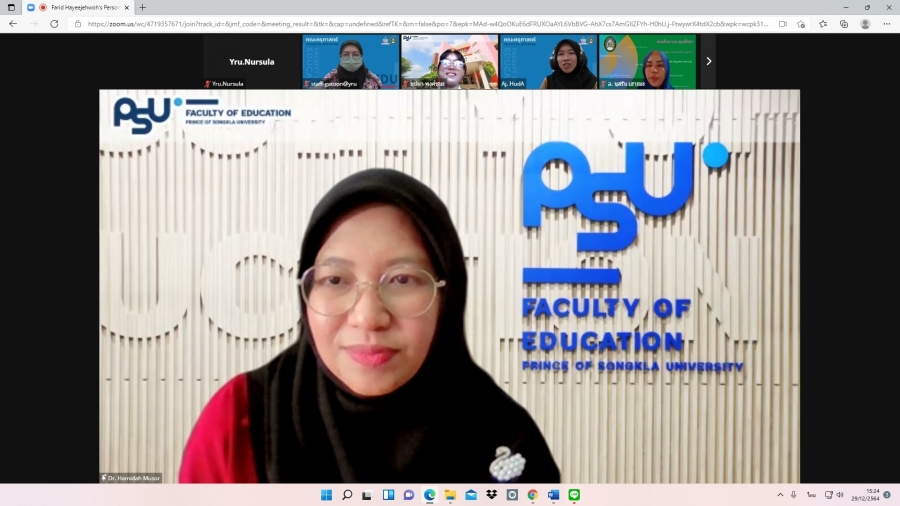Open a new browser tab
900x506 pixels.
pyautogui.click(x=142, y=7)
